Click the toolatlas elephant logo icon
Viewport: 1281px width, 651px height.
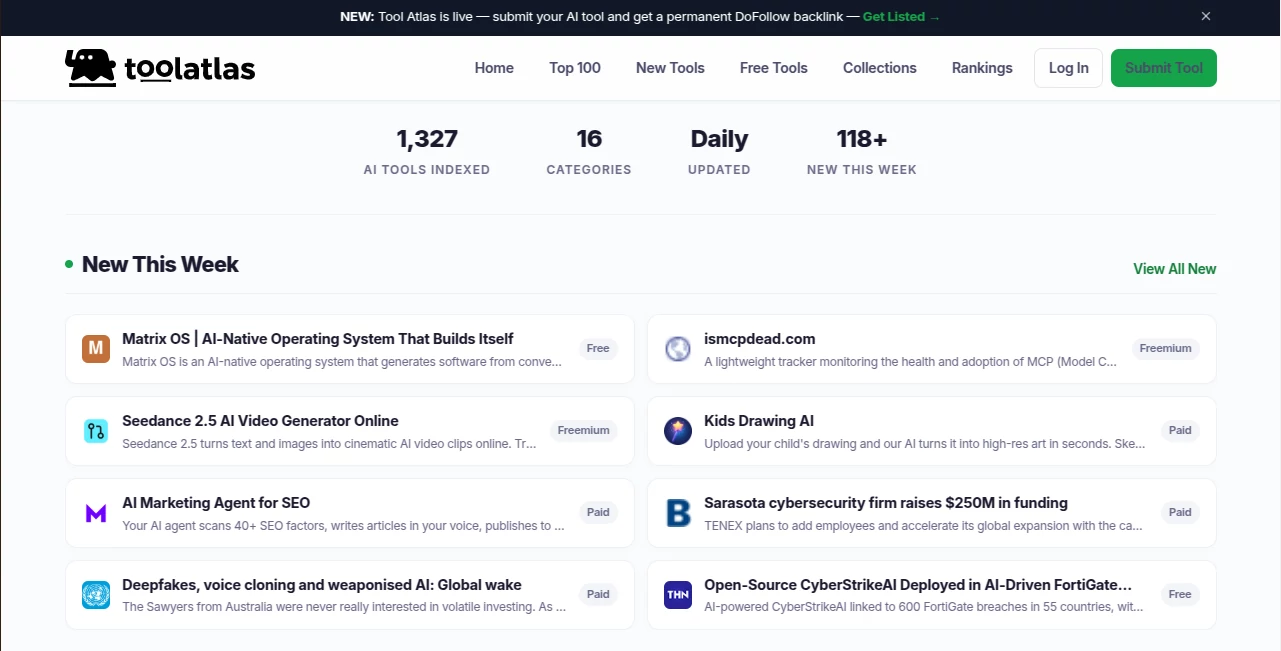click(90, 67)
